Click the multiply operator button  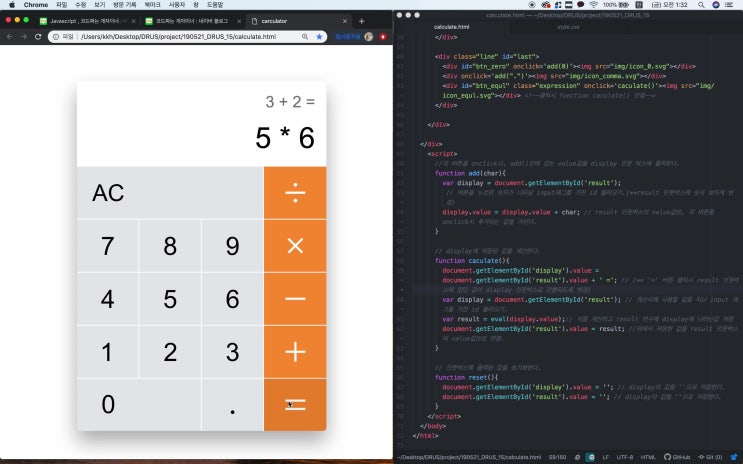coord(295,246)
